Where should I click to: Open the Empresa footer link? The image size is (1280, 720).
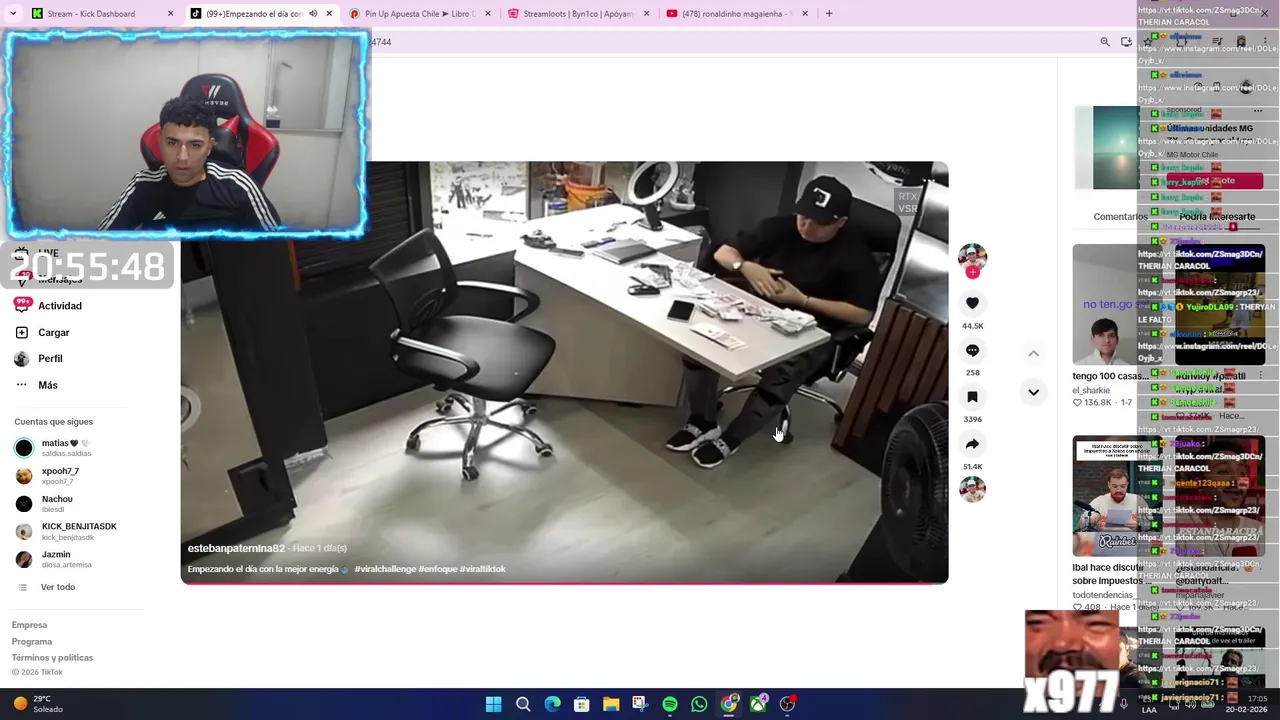coord(29,625)
